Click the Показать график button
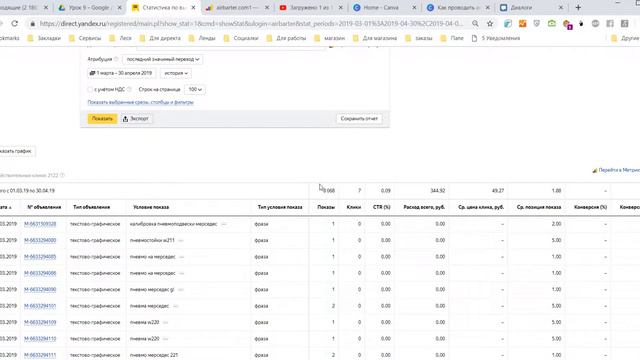This screenshot has width=640, height=360. coord(17,151)
